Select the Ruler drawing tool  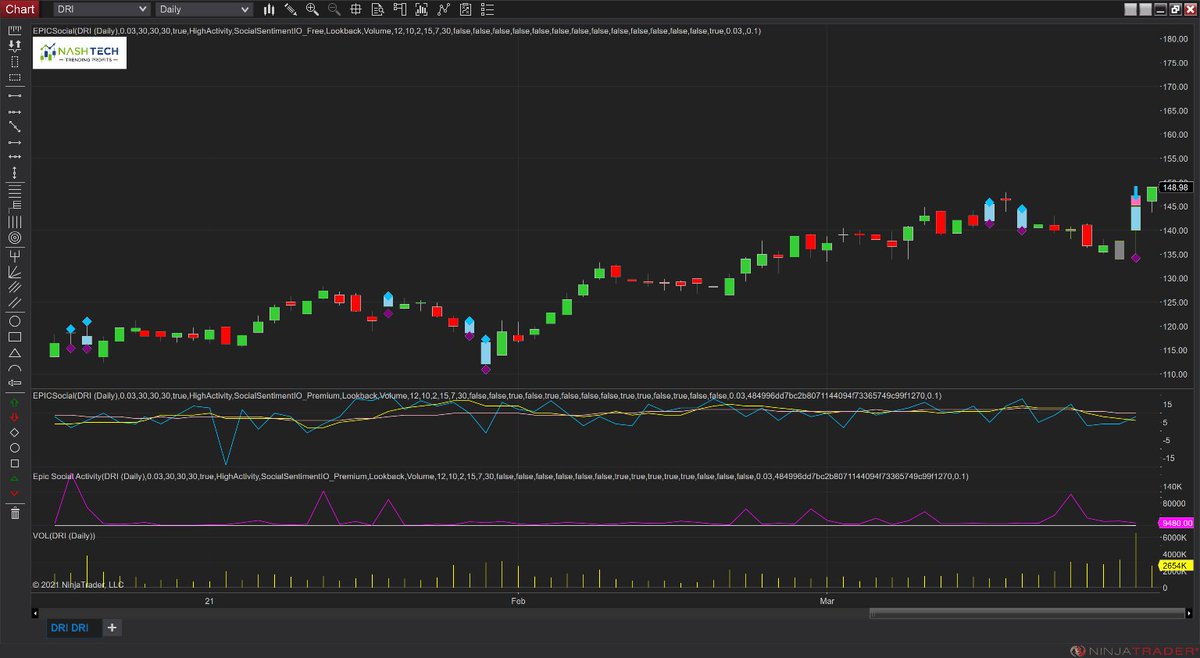pos(15,30)
